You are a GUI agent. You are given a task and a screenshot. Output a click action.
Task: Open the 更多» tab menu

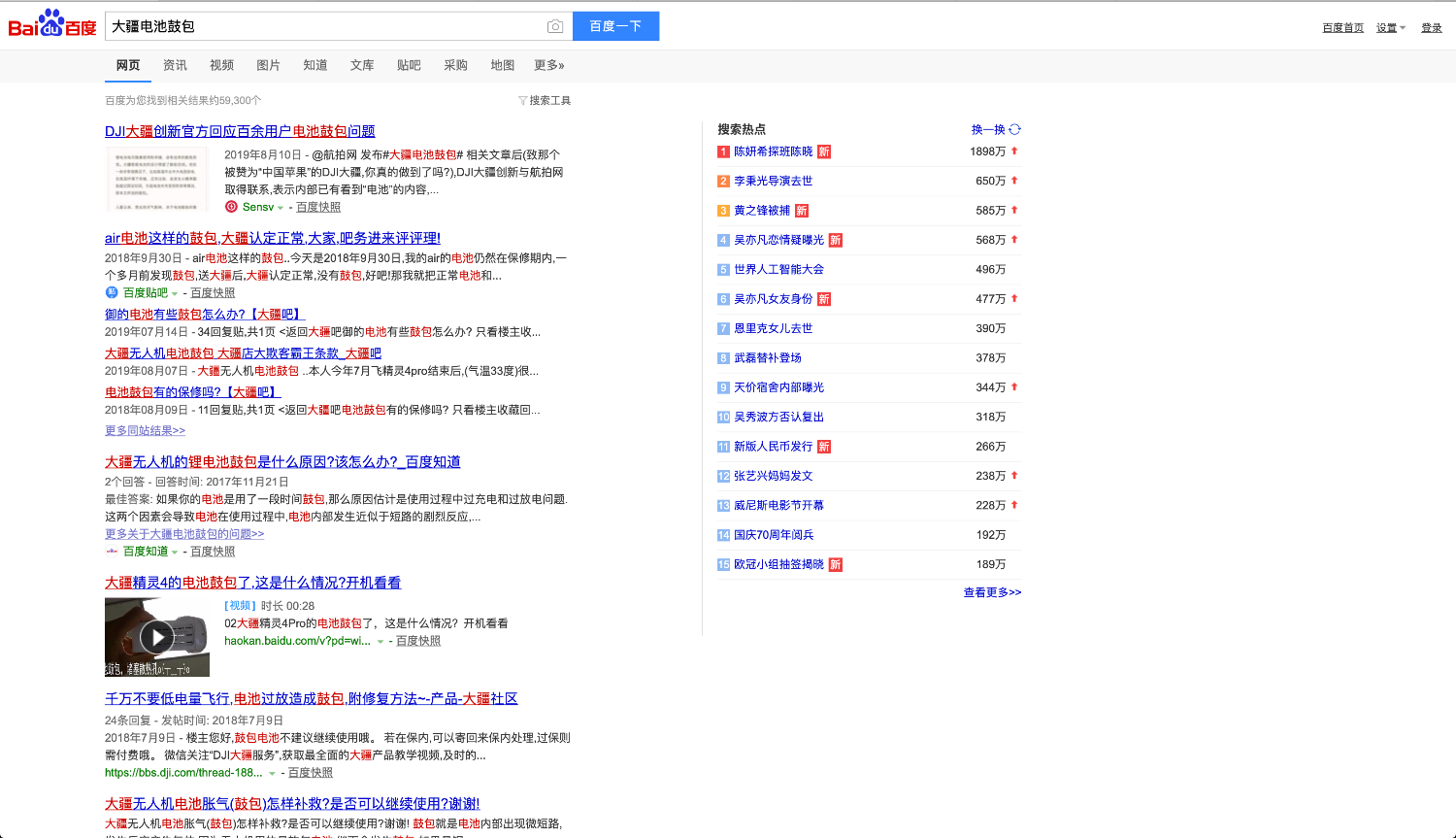click(x=549, y=65)
